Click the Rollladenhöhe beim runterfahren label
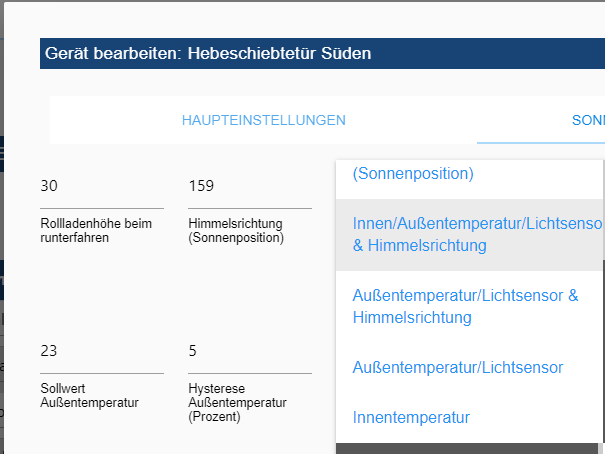Screen dimensions: 605x454 click(96, 231)
